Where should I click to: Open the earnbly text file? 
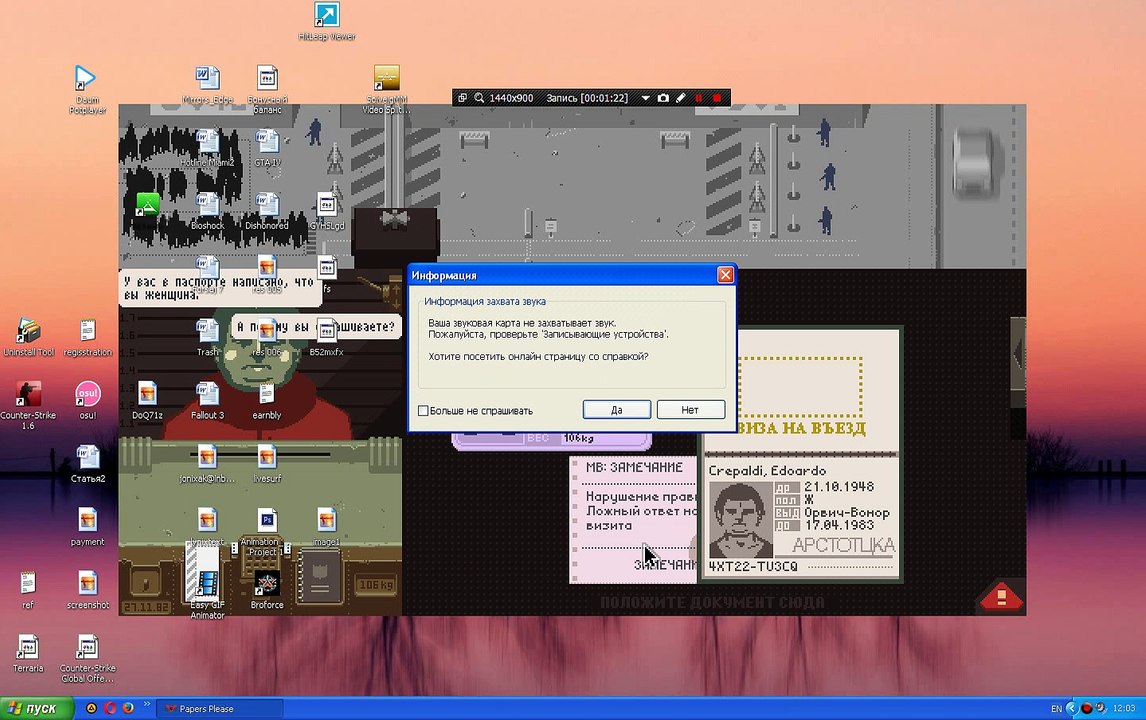(x=267, y=401)
